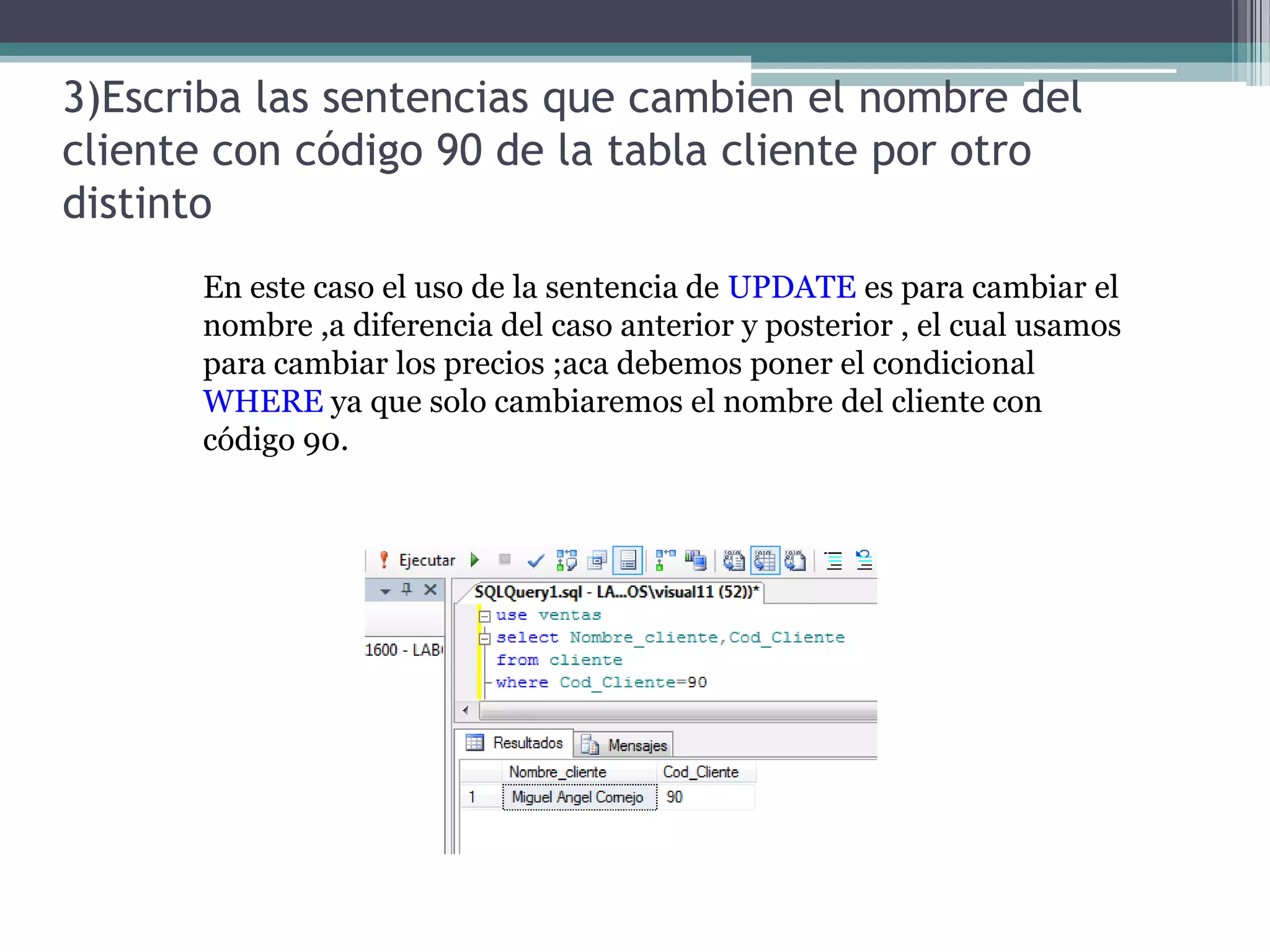This screenshot has height=952, width=1270.
Task: Collapse the 'use ventas' code block
Action: point(486,616)
